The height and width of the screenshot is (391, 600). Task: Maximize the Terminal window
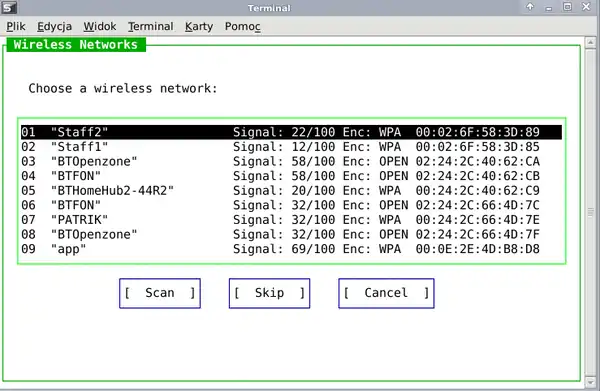(567, 7)
